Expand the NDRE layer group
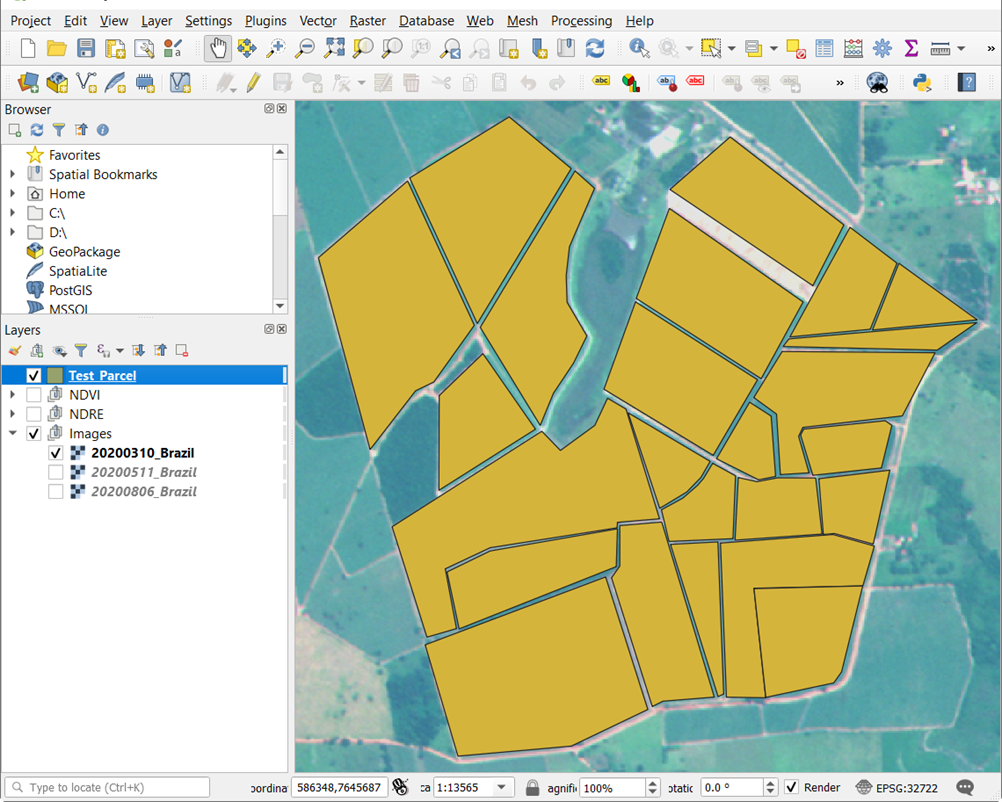The height and width of the screenshot is (802, 1002). [x=12, y=414]
